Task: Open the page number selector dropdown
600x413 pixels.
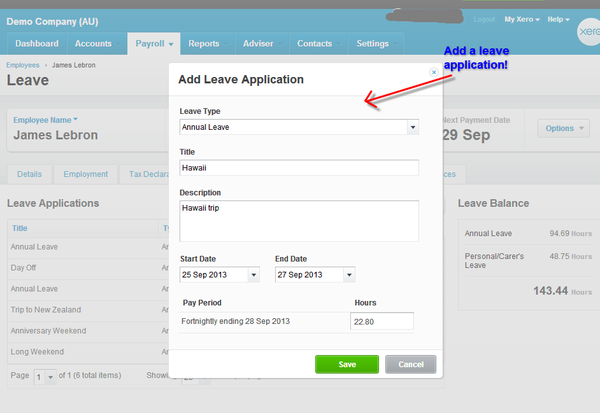Action: (x=45, y=376)
